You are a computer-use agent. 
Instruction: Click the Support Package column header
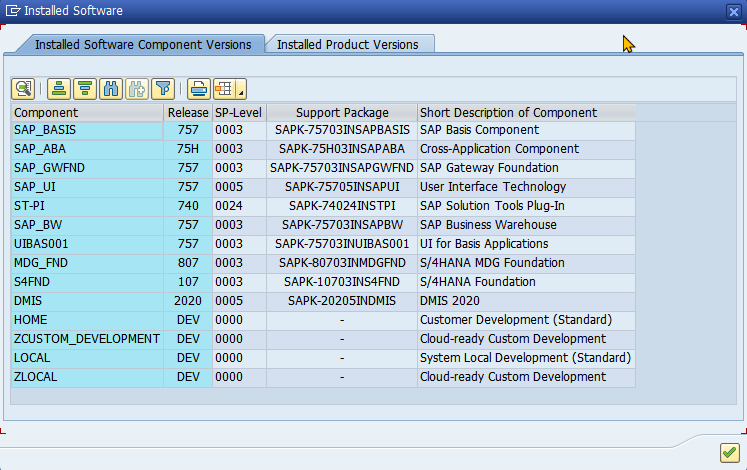(342, 113)
